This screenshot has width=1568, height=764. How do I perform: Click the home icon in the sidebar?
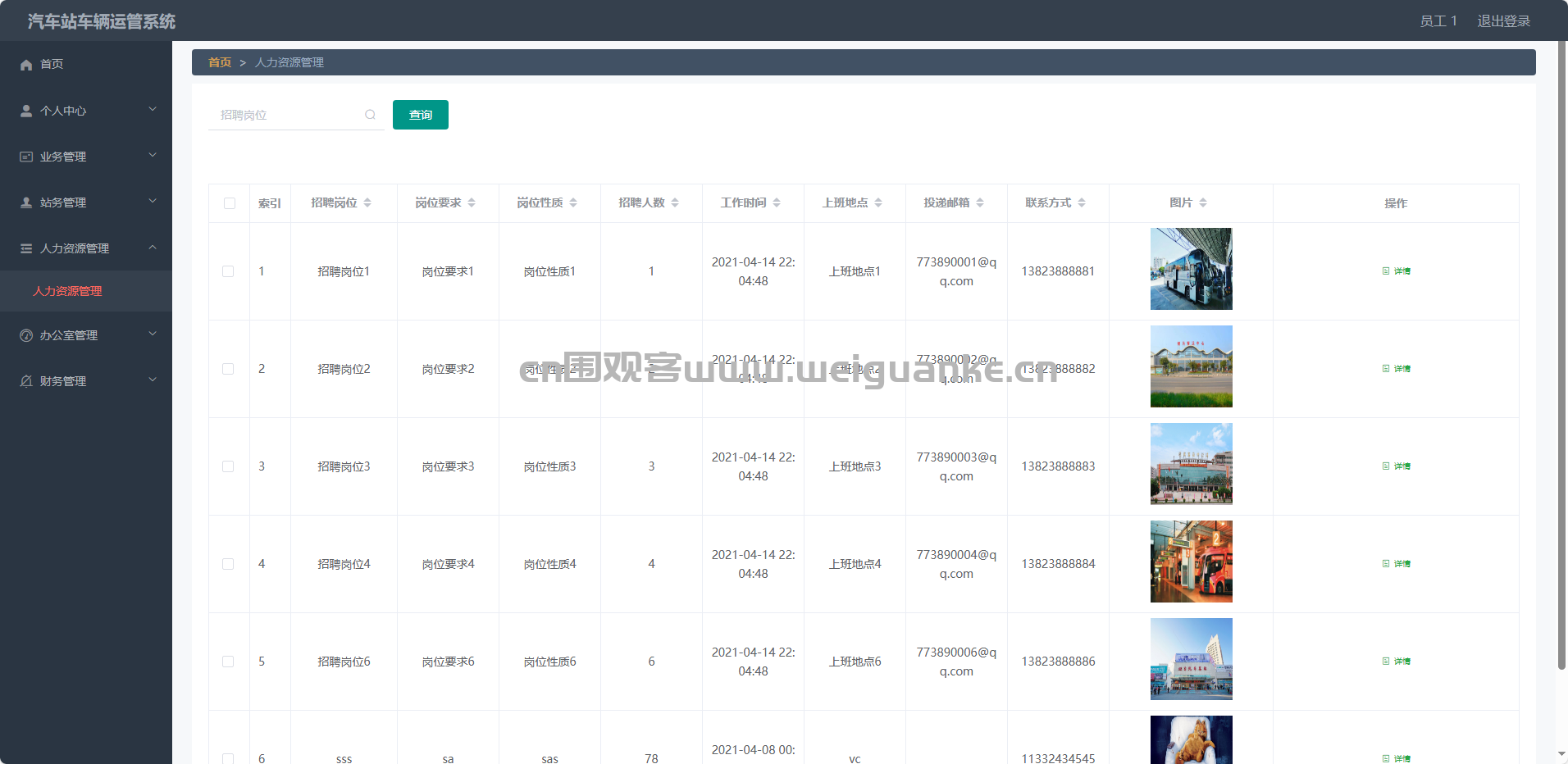(x=26, y=64)
